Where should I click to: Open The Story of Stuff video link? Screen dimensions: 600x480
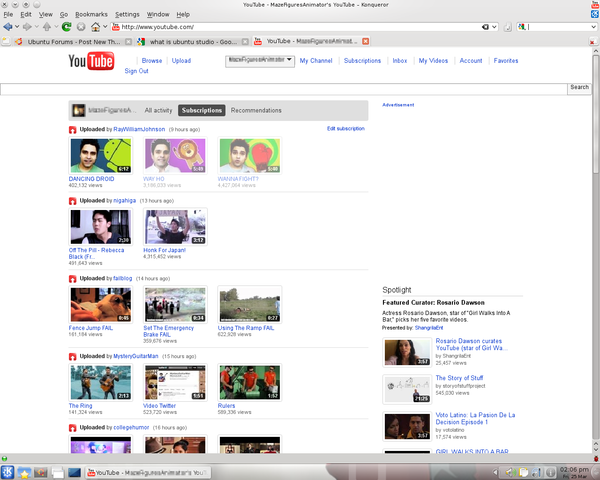click(x=459, y=378)
